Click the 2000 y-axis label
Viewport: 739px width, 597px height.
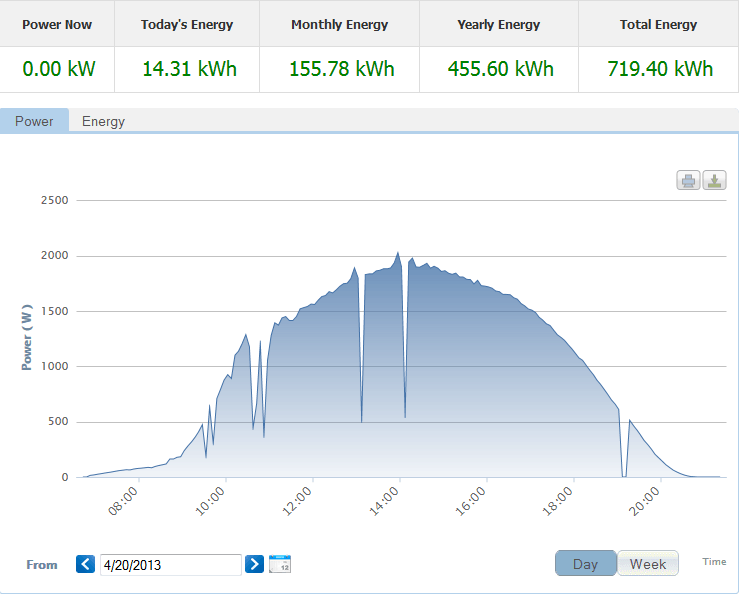tap(55, 255)
